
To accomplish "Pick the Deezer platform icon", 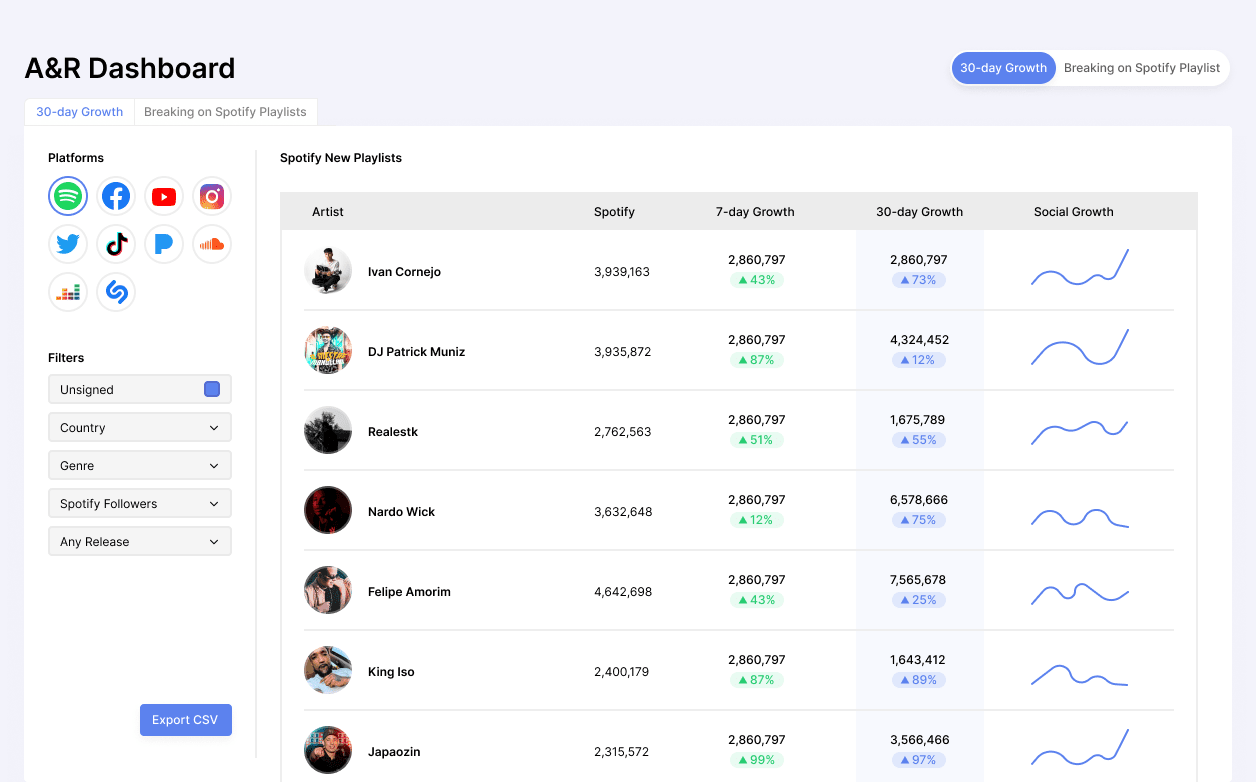I will pyautogui.click(x=68, y=292).
